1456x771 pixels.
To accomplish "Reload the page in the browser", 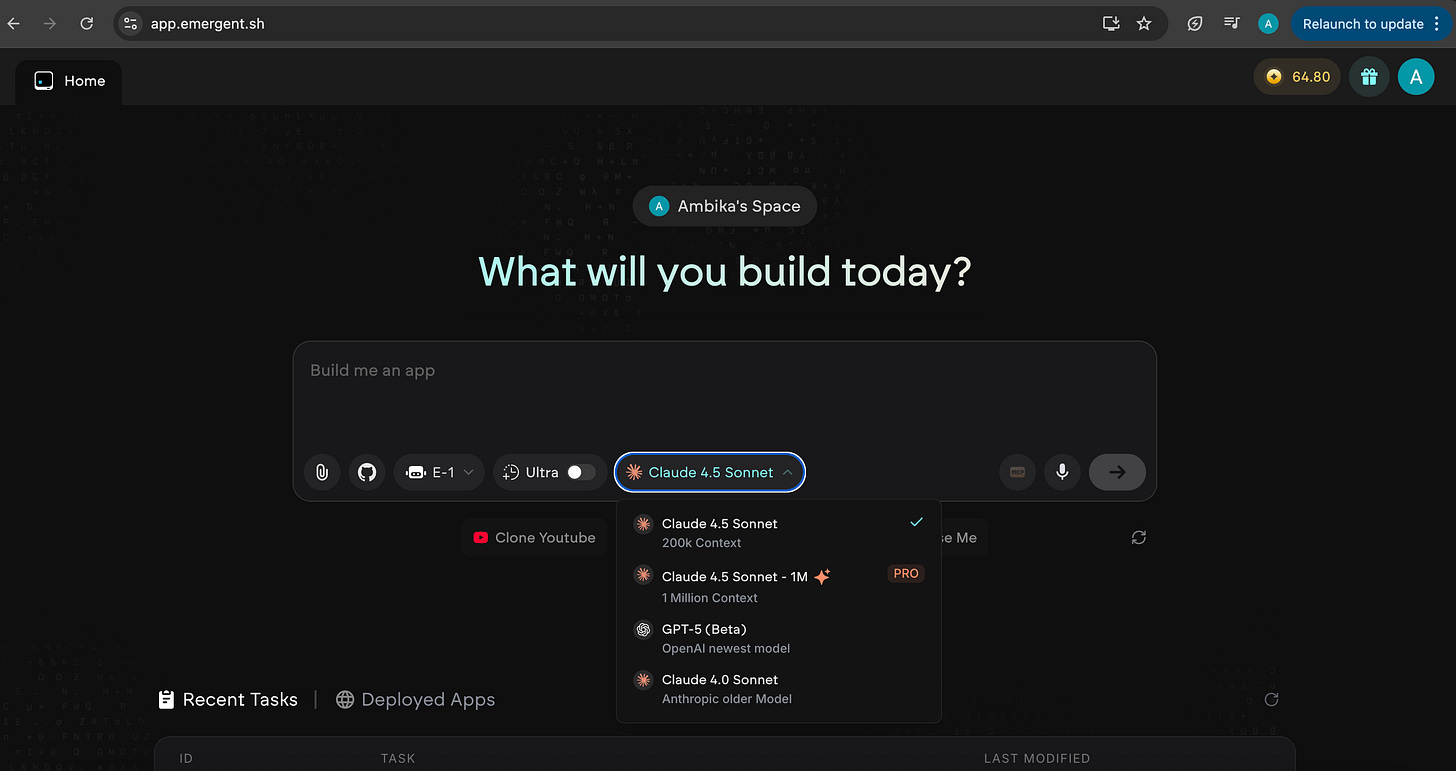I will 87,23.
